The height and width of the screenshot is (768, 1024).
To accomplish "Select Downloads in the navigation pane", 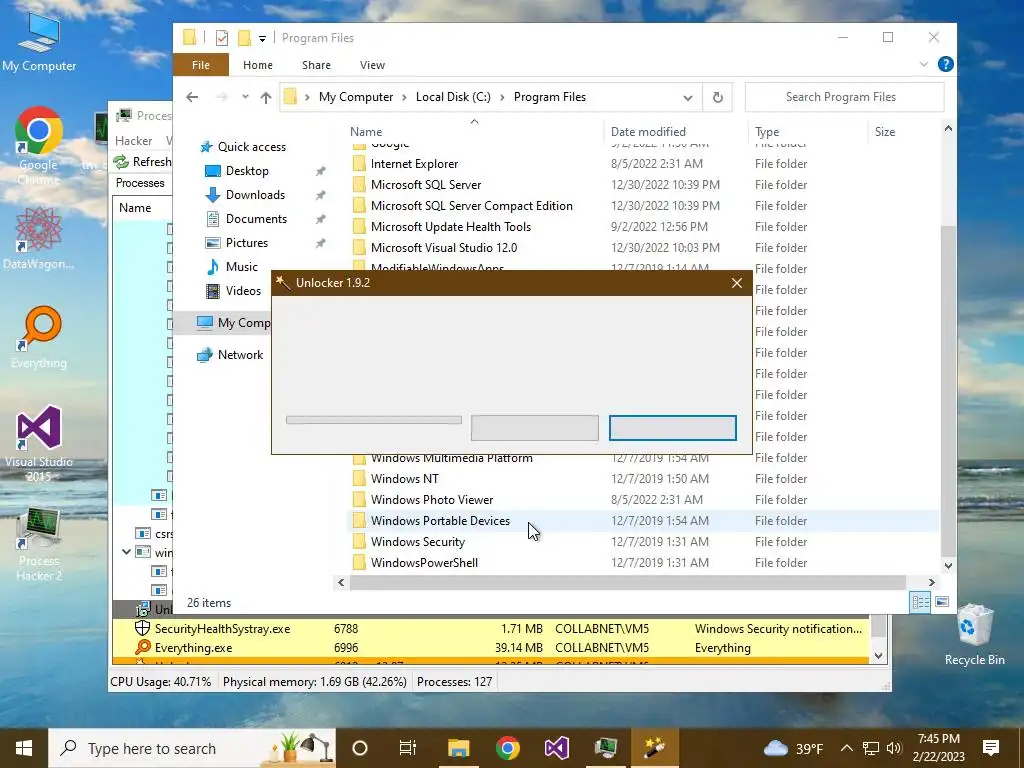I will click(x=255, y=195).
